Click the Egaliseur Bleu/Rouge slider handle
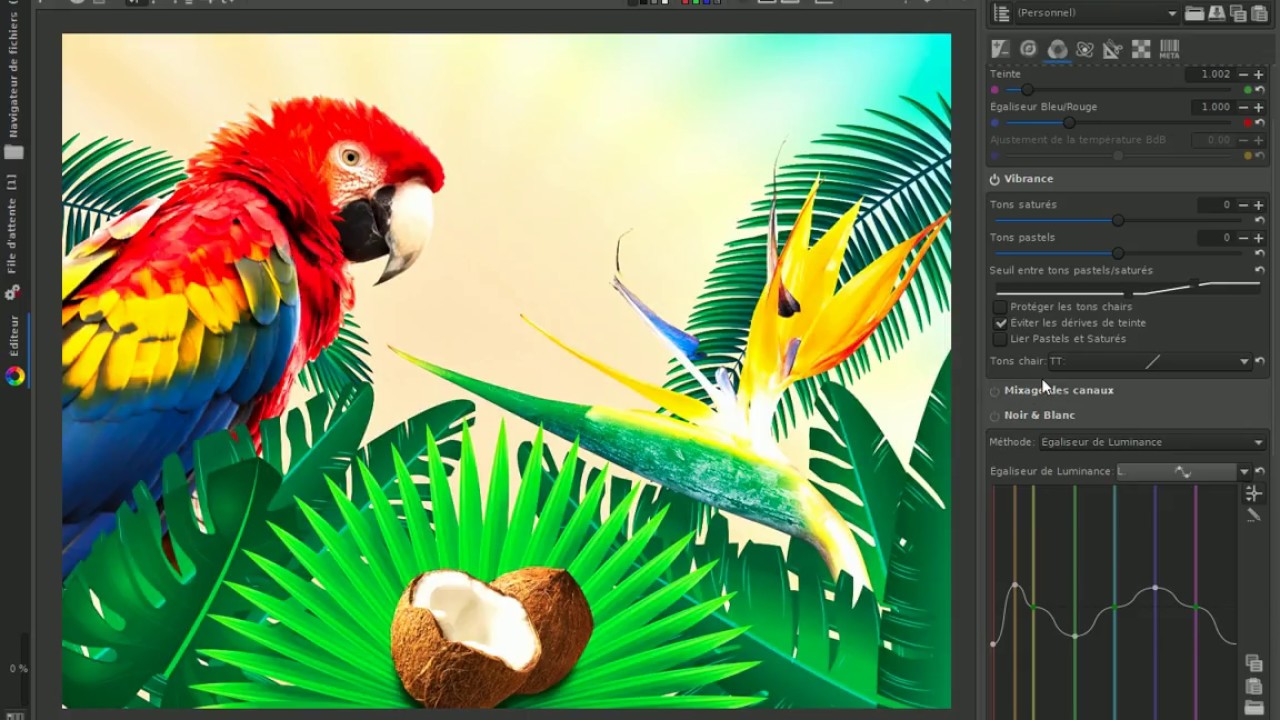This screenshot has width=1280, height=720. click(1069, 123)
